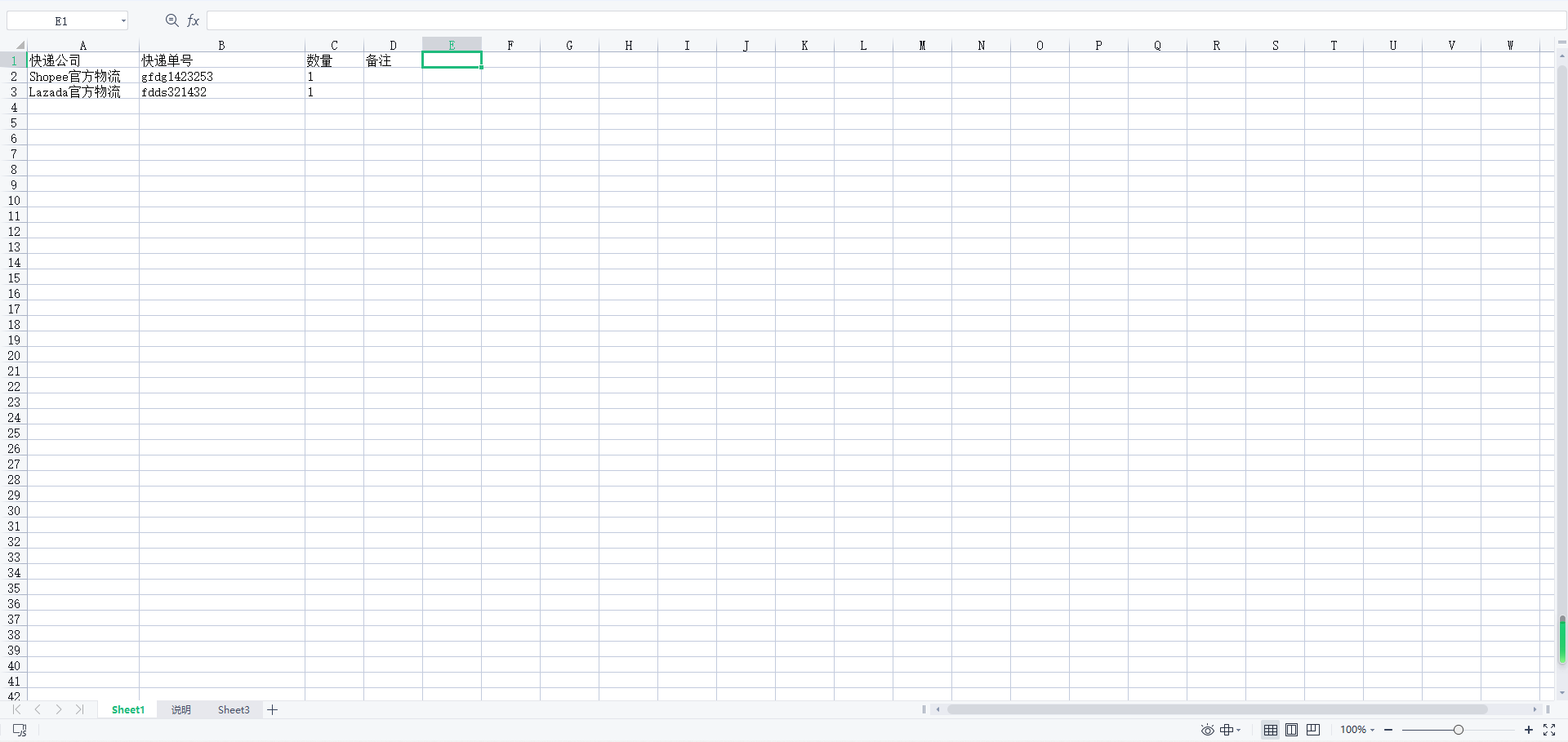Jump to the last sheet tab arrow

[x=79, y=710]
